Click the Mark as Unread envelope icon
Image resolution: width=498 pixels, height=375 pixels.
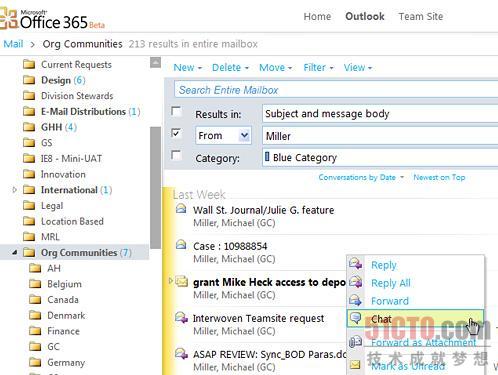click(356, 365)
